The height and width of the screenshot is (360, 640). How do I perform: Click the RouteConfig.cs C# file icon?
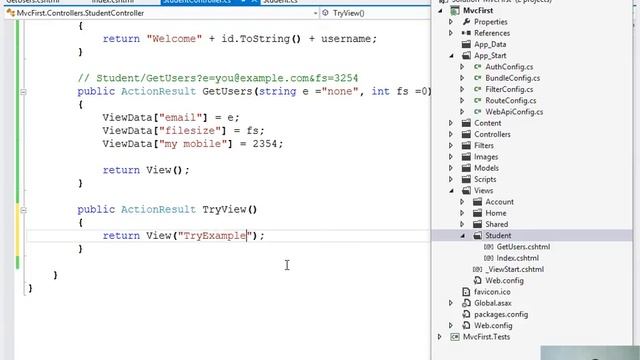click(x=477, y=100)
